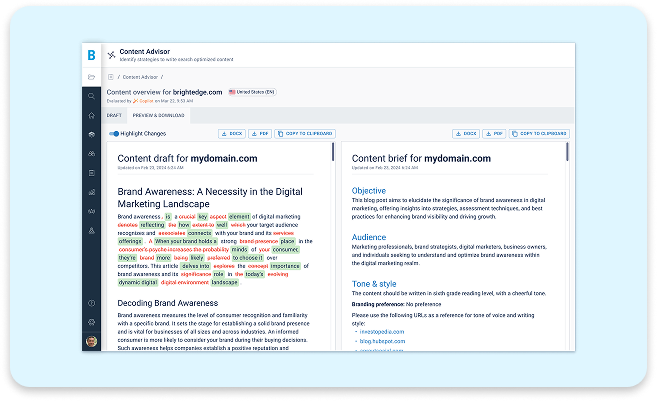Click the triangle-shaped sidebar icon
The height and width of the screenshot is (401, 657).
click(91, 231)
